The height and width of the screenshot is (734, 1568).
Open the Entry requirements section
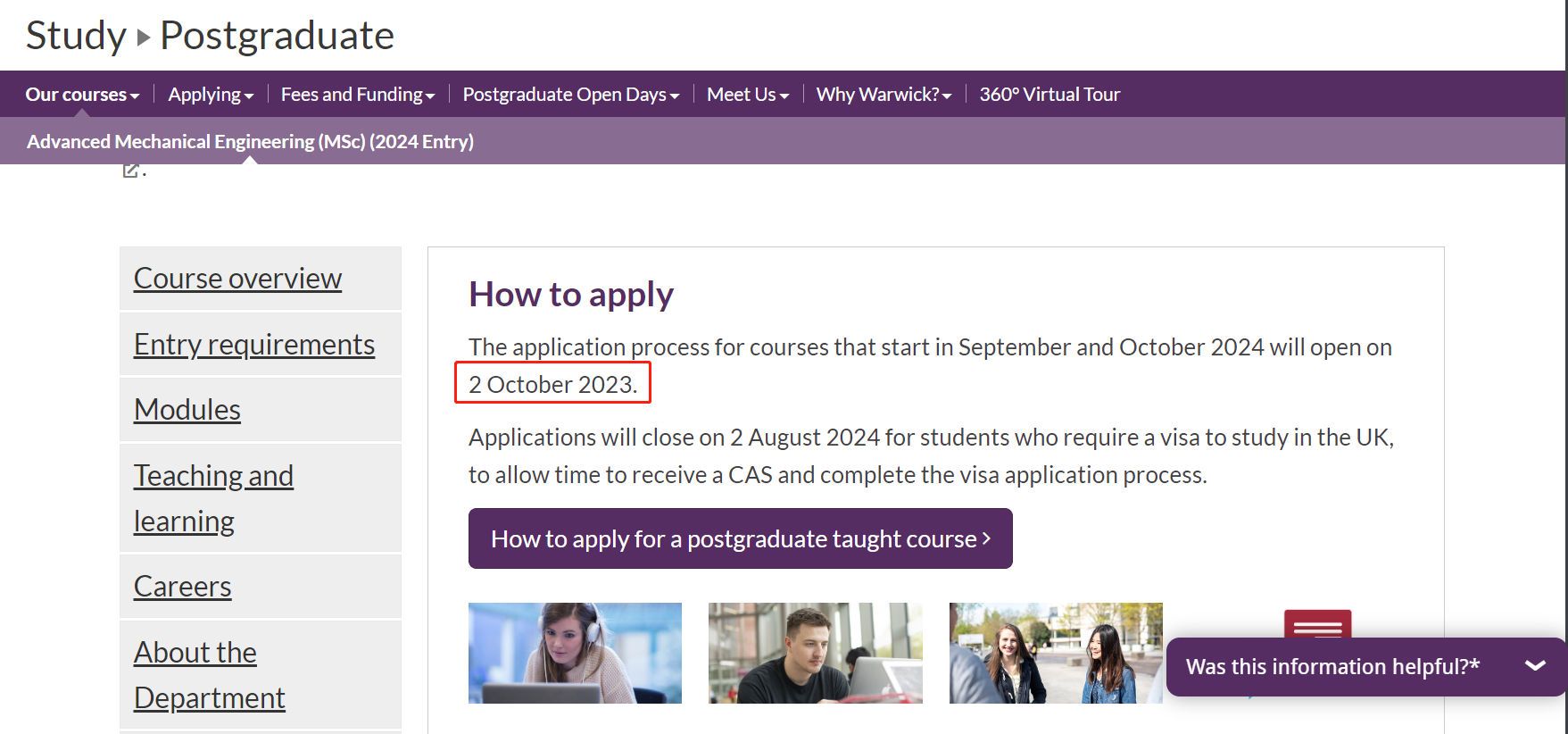click(253, 345)
